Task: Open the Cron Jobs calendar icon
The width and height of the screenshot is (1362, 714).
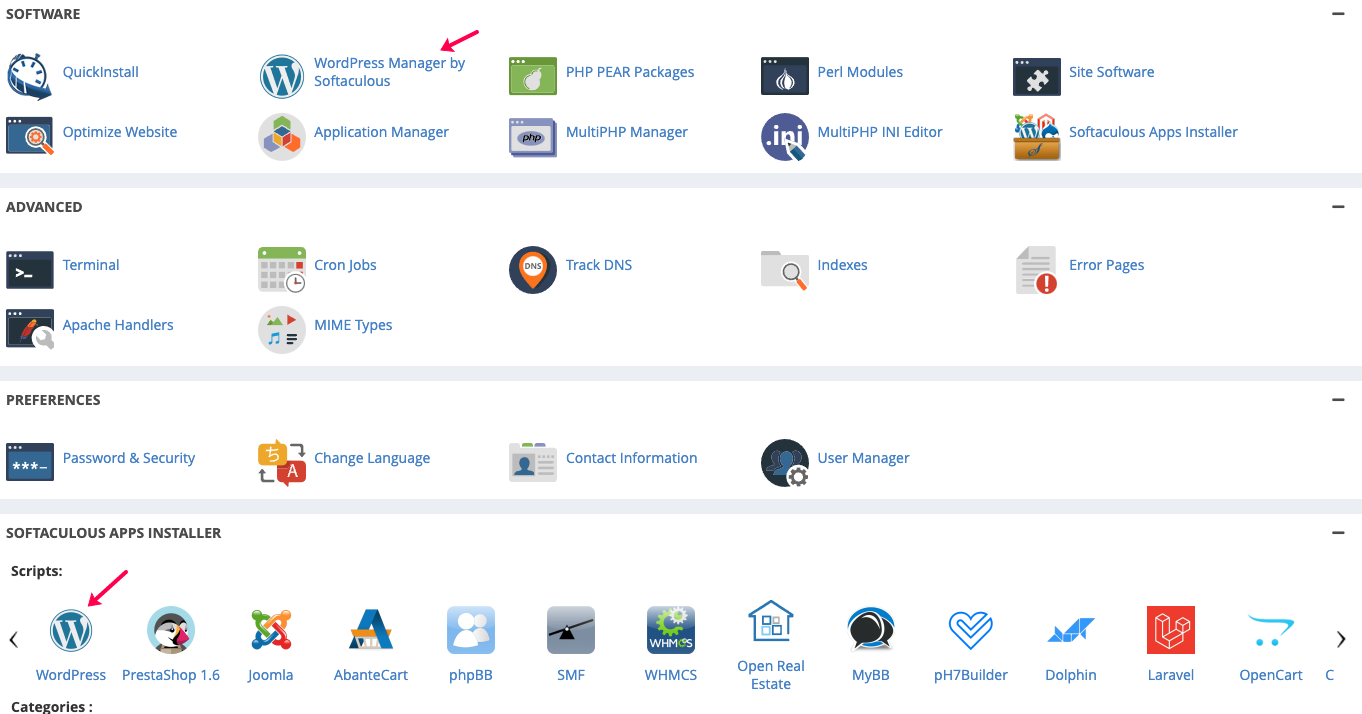Action: 282,269
